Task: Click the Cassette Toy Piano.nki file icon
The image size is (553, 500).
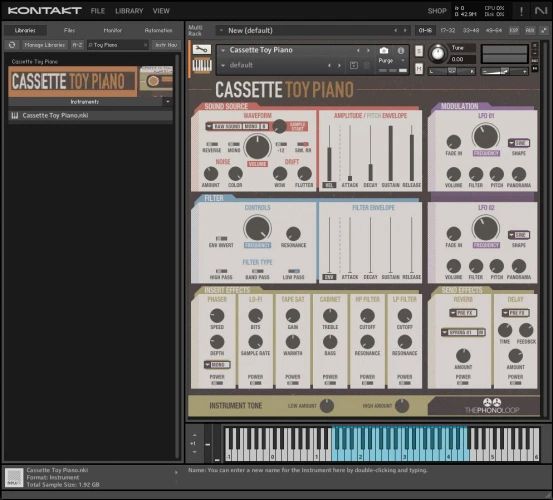Action: coord(14,115)
